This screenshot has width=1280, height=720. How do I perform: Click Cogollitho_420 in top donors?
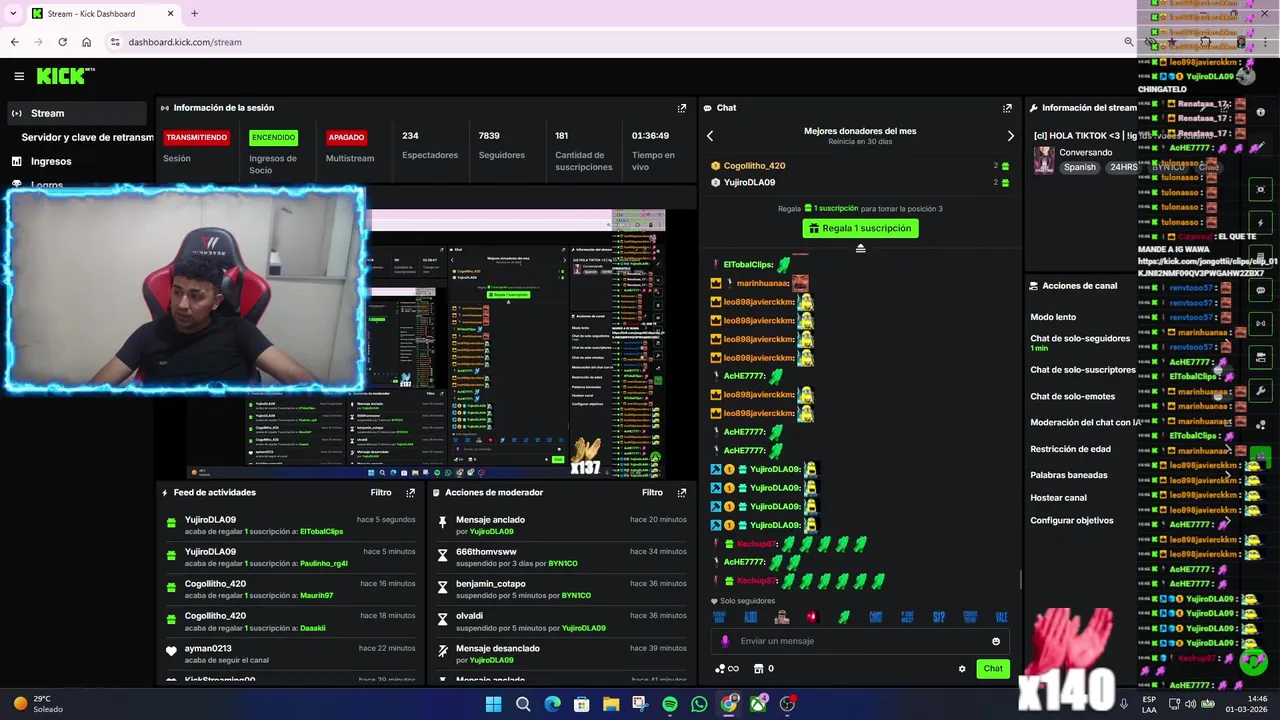pyautogui.click(x=754, y=166)
